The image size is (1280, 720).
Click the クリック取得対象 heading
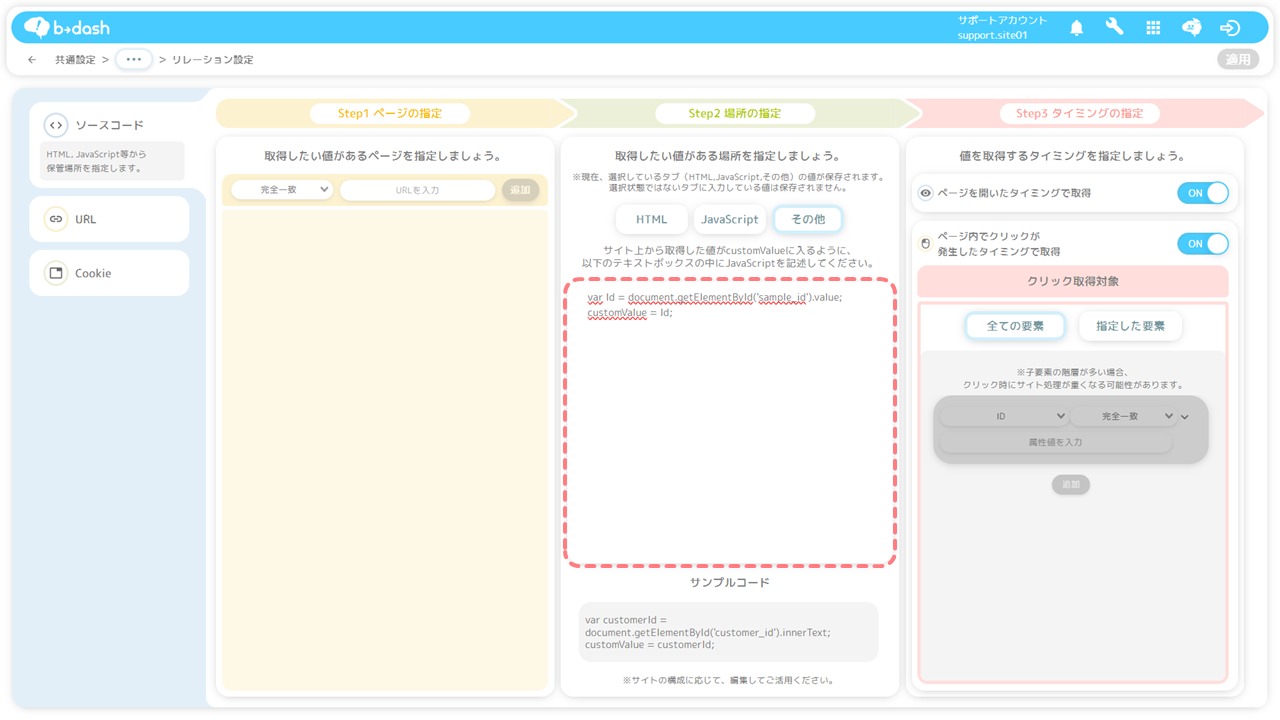(x=1073, y=281)
